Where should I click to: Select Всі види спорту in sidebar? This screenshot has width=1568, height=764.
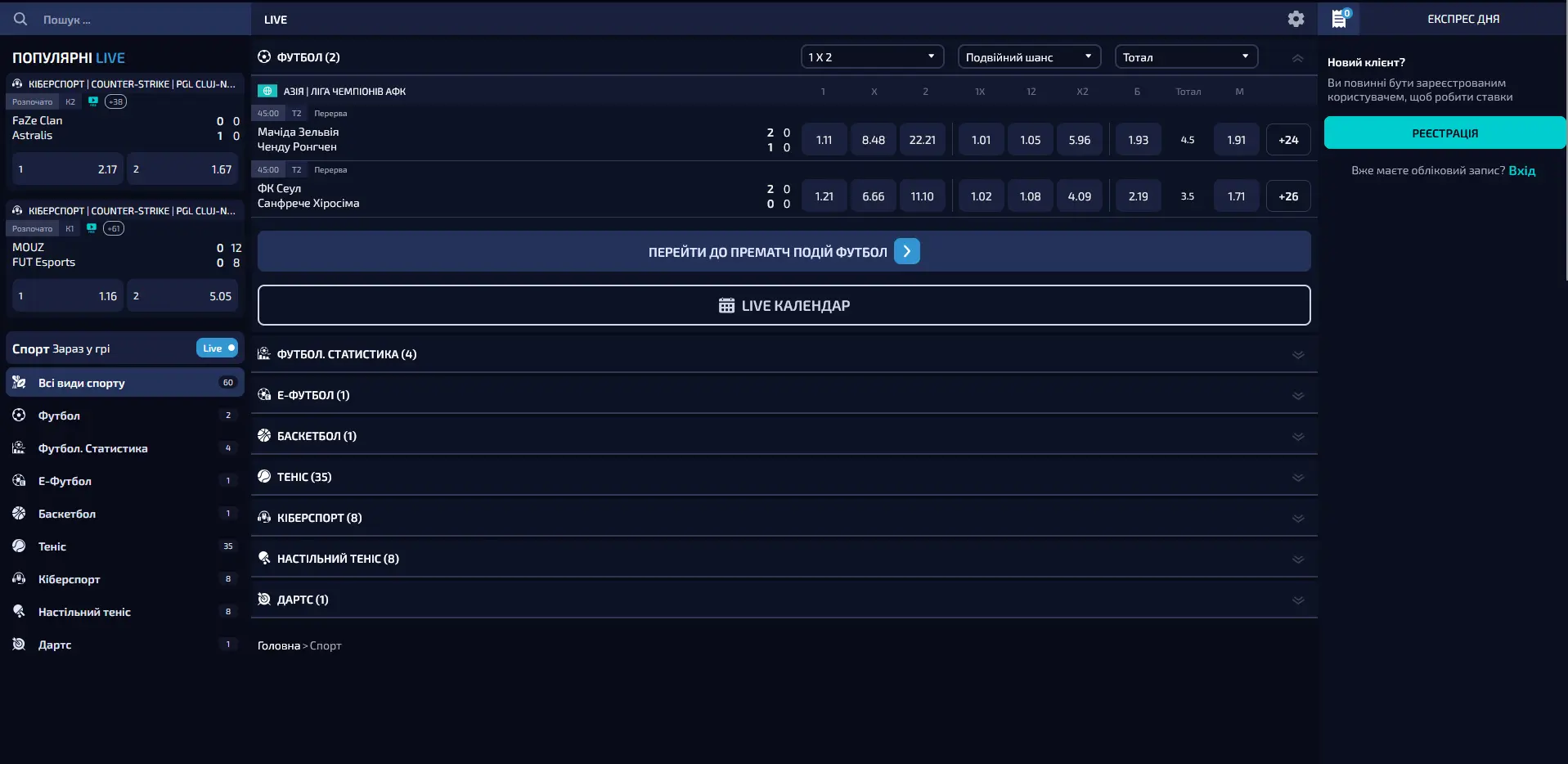[x=82, y=383]
